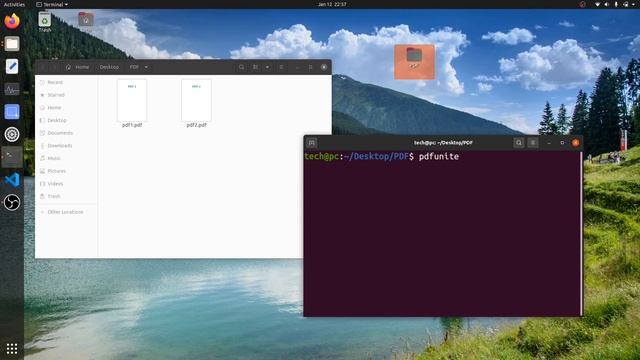Go back in Files window
The height and width of the screenshot is (360, 640).
(43, 67)
